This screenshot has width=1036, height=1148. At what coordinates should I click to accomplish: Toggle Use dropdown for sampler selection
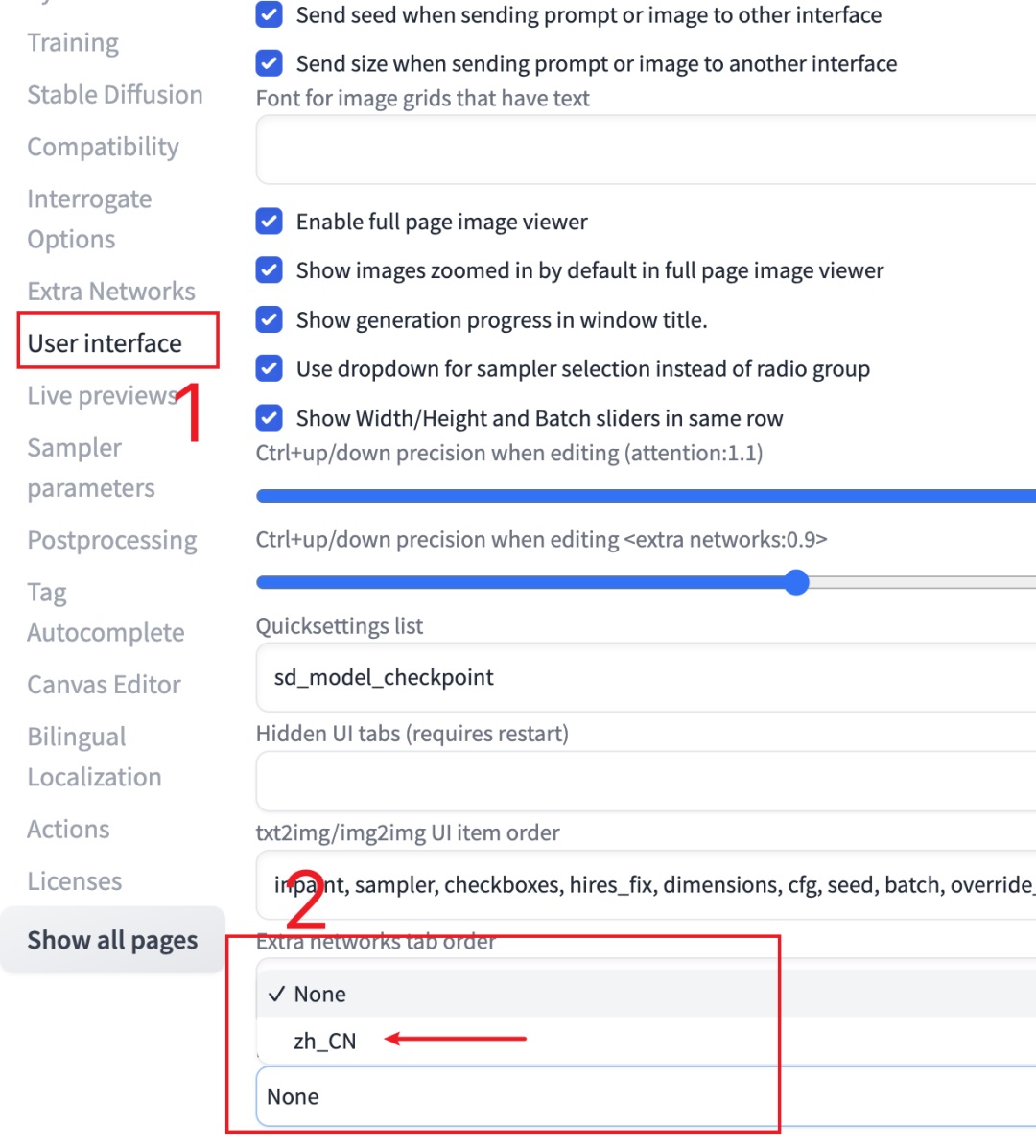click(270, 368)
